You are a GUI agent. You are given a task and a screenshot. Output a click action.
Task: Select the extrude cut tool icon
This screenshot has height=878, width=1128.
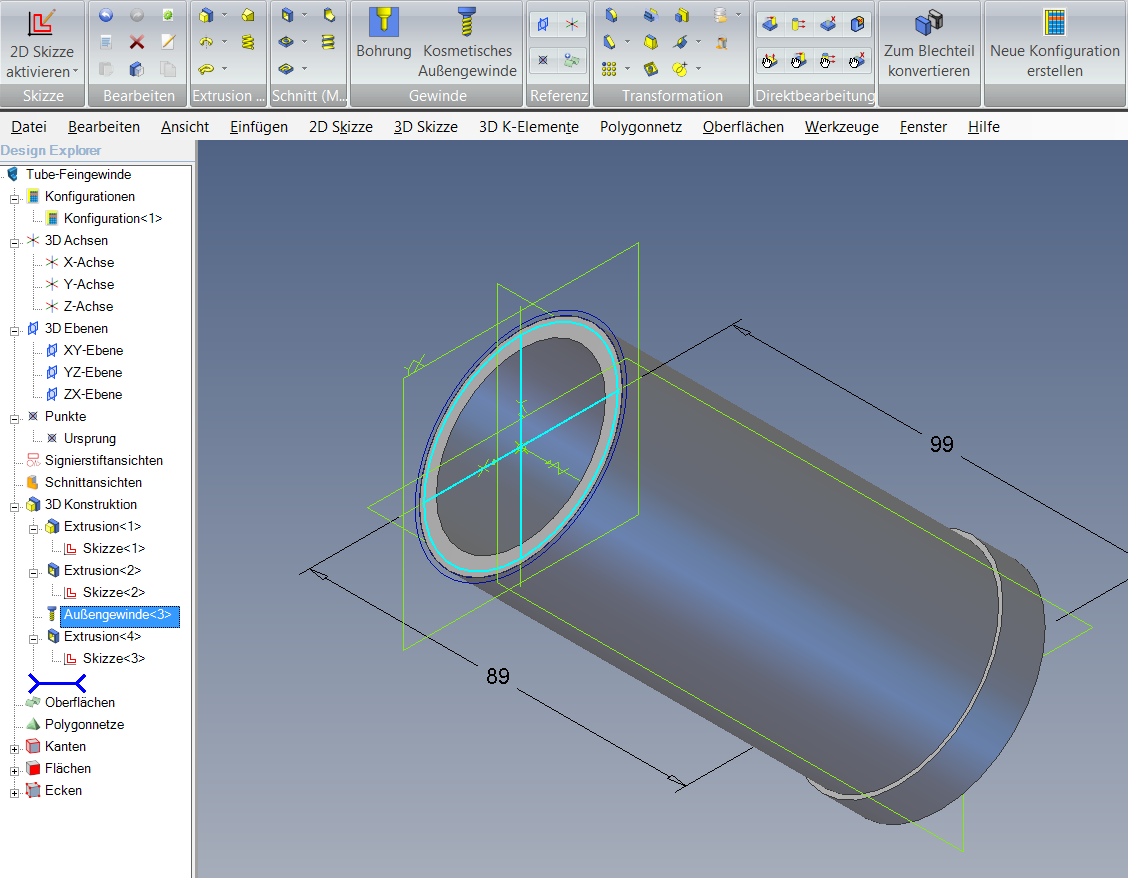[287, 15]
